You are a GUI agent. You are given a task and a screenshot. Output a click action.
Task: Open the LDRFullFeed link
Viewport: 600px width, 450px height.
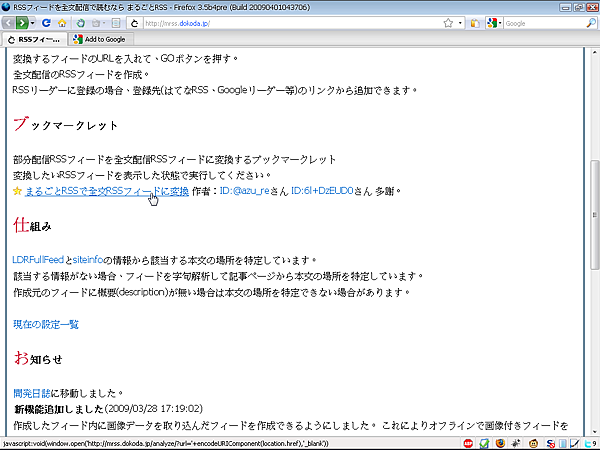click(x=38, y=260)
